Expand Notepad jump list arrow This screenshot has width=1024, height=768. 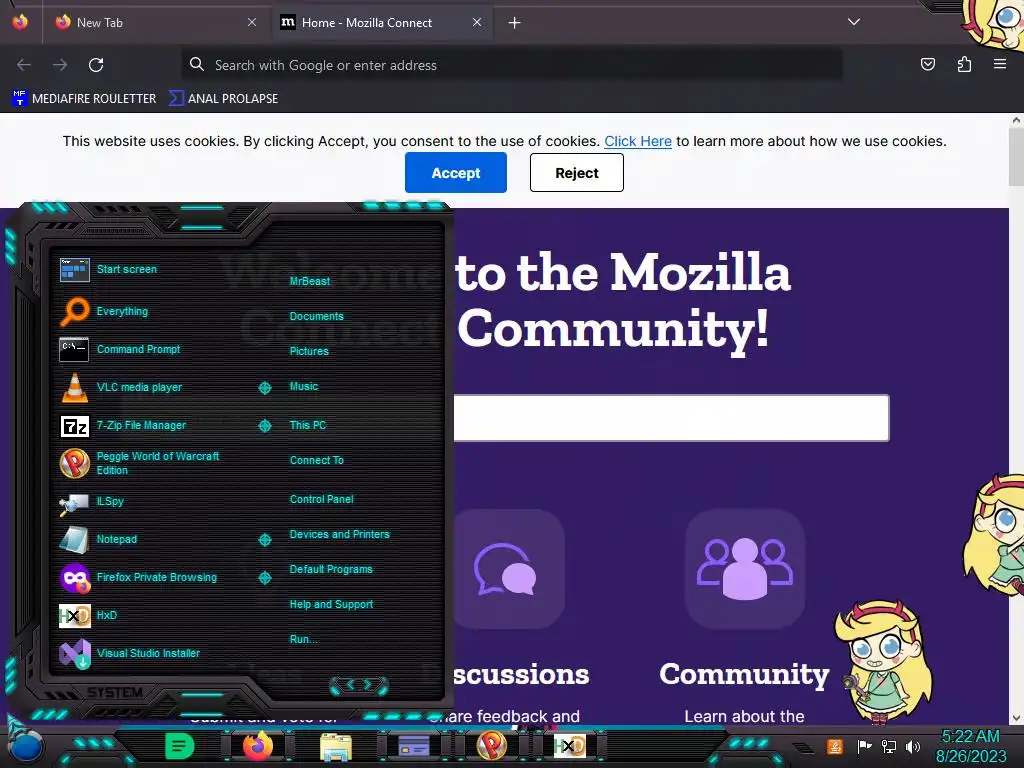(x=264, y=539)
